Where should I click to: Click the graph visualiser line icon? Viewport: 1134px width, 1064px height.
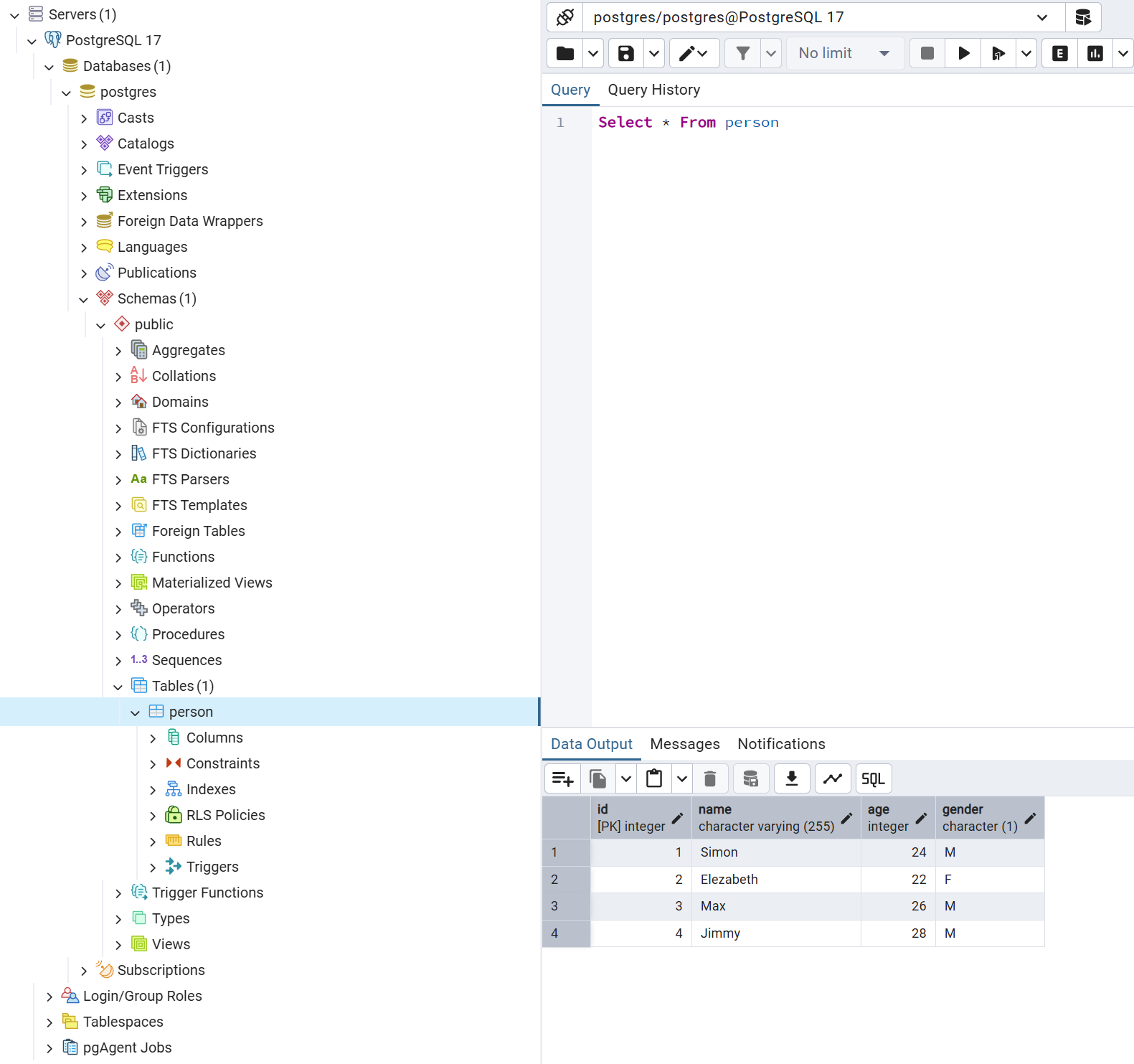(x=833, y=778)
